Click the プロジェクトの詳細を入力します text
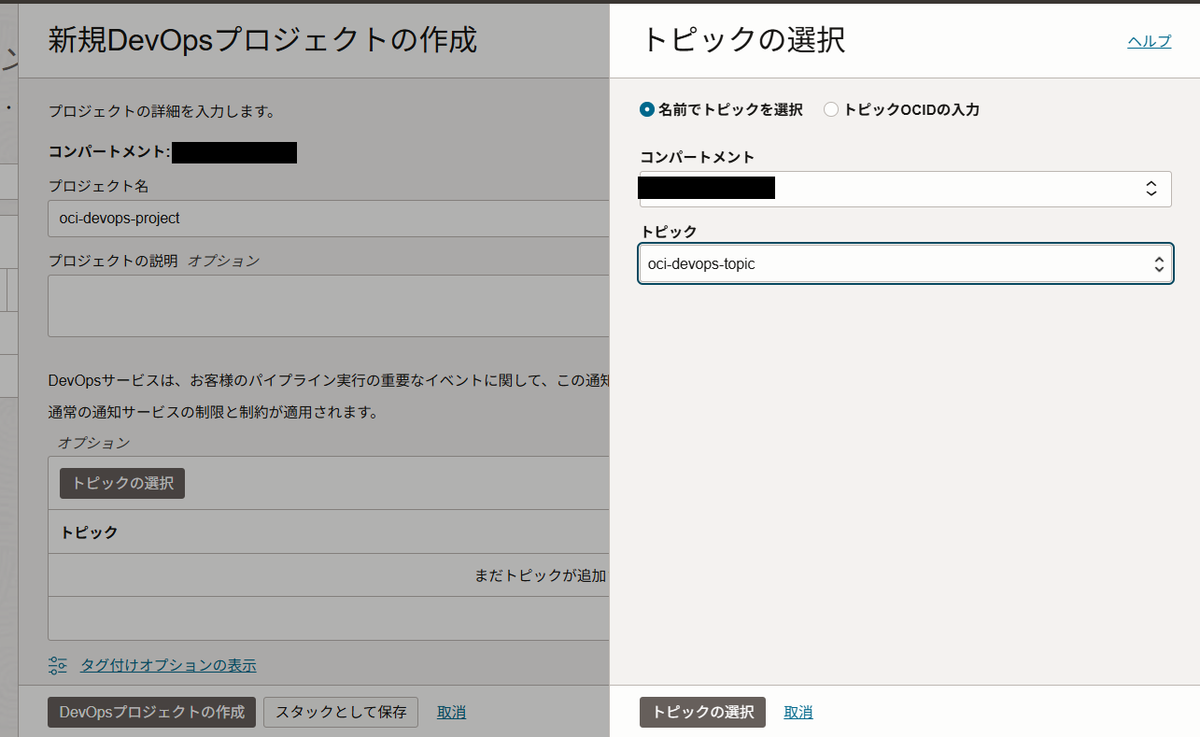This screenshot has width=1200, height=737. click(x=161, y=111)
